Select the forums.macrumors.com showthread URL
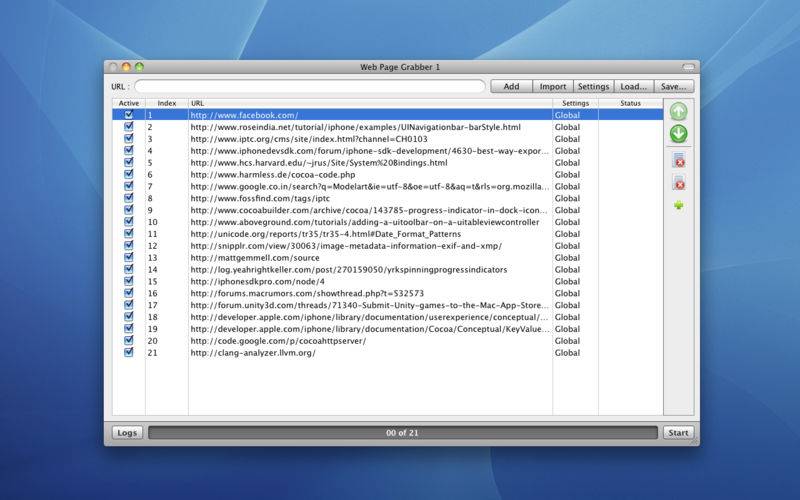800x500 pixels. pyautogui.click(x=307, y=293)
